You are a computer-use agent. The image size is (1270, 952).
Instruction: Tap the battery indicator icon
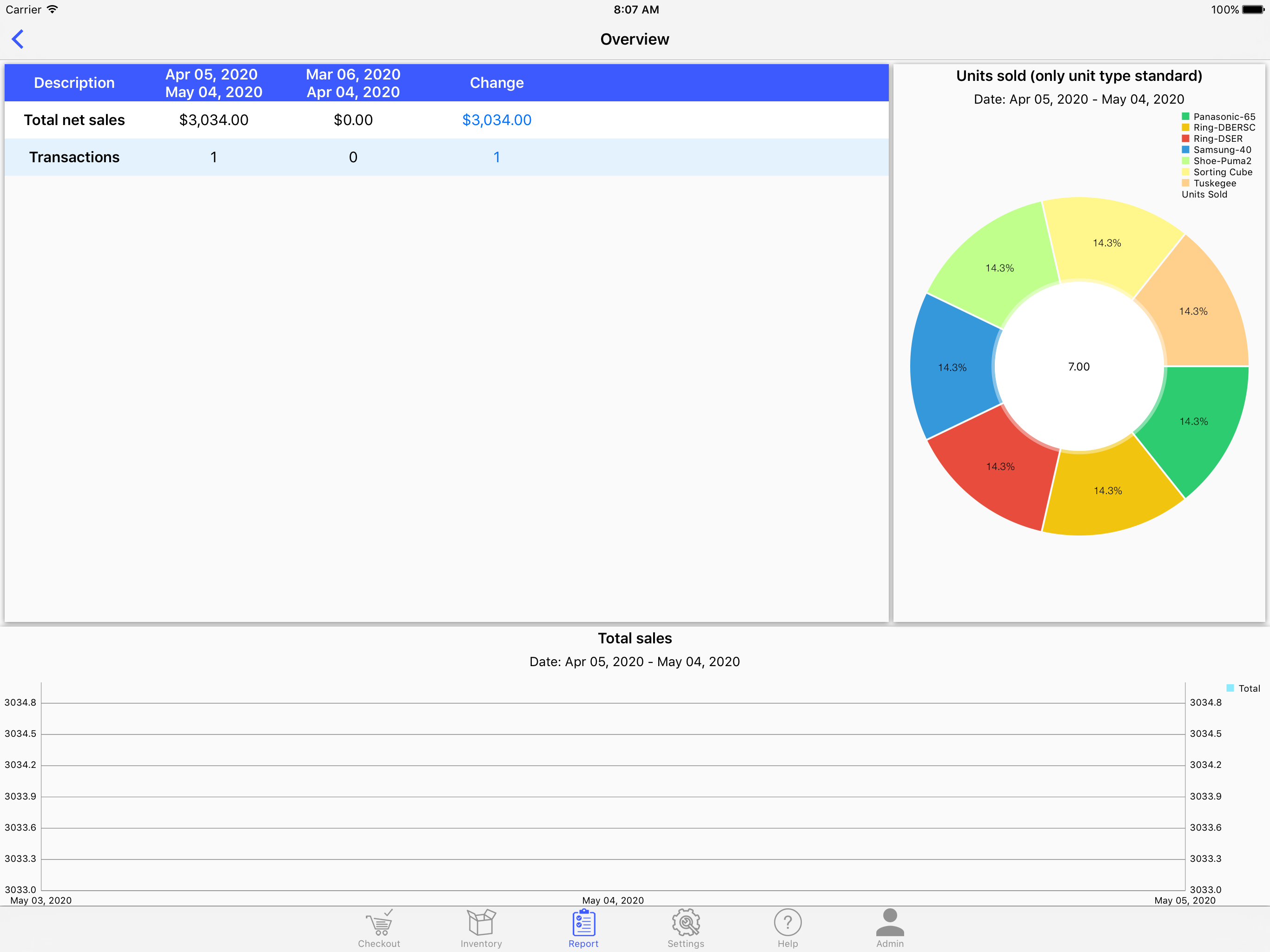pos(1253,9)
